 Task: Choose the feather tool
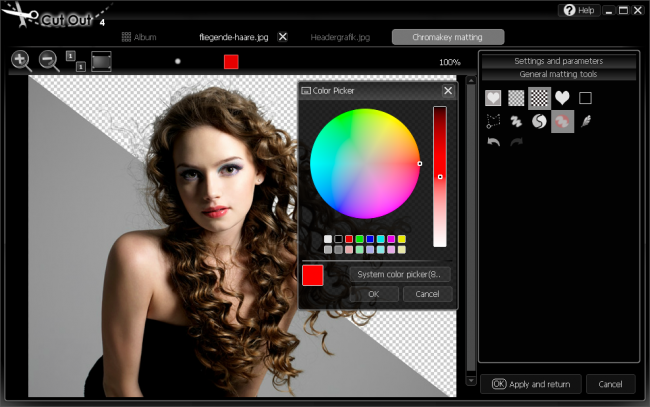coord(585,121)
